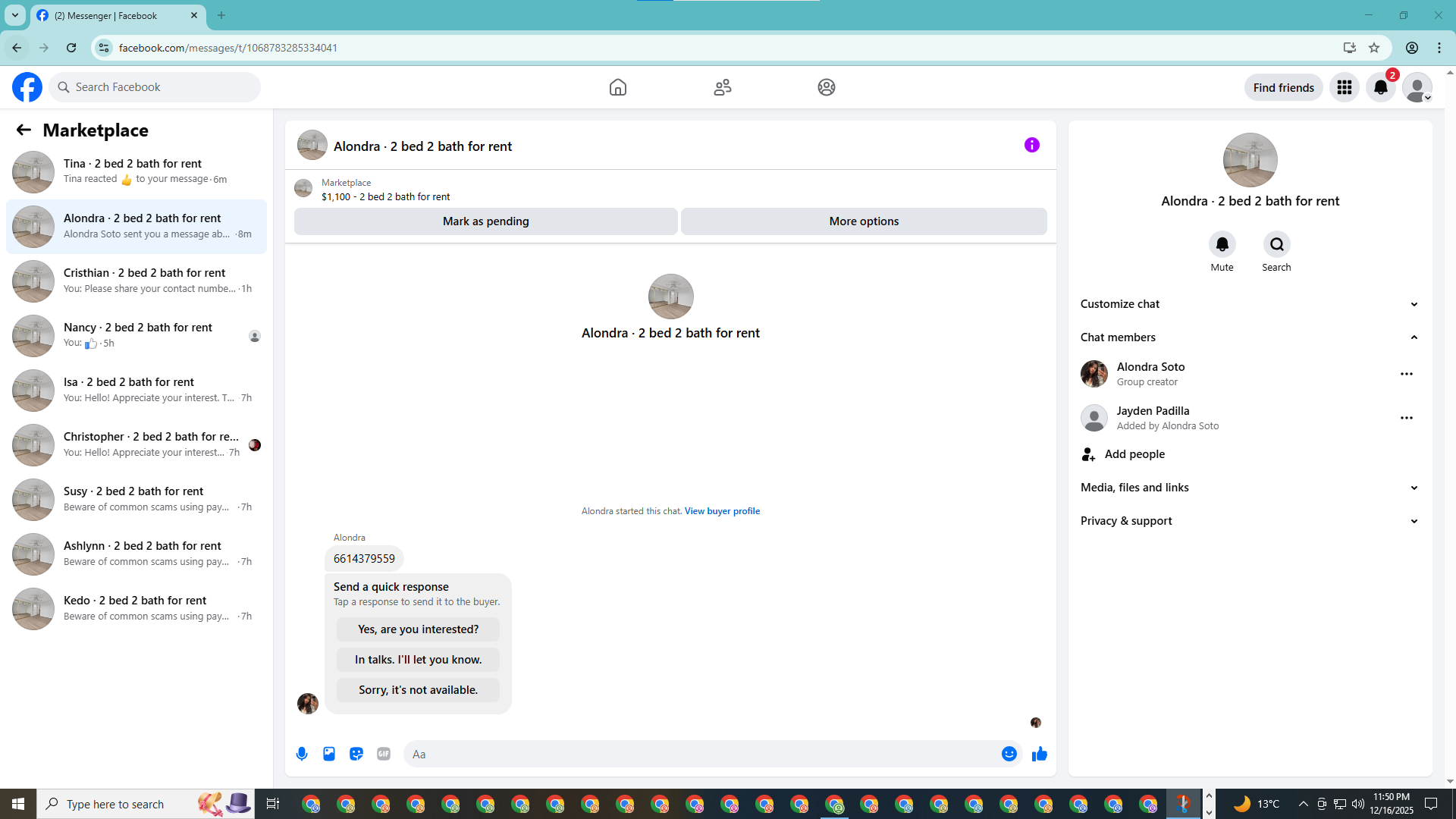Open the Friends icon in top navigation

click(723, 87)
